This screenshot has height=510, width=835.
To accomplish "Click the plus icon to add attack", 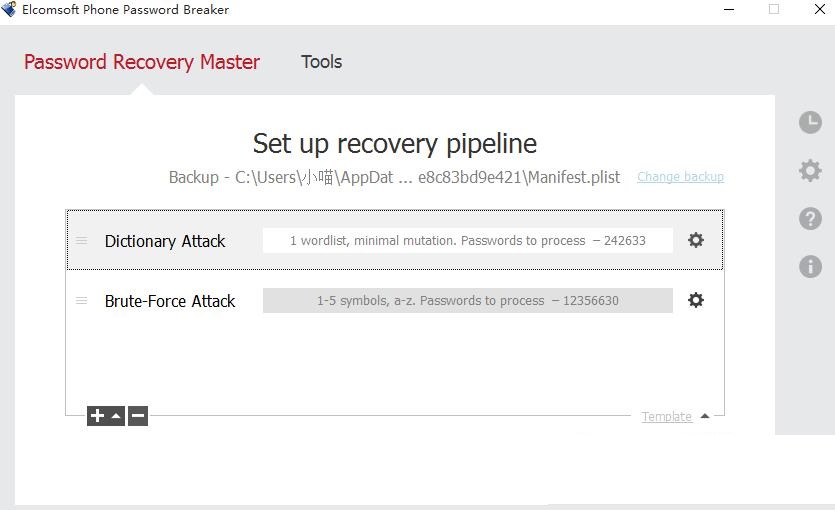I will 97,416.
